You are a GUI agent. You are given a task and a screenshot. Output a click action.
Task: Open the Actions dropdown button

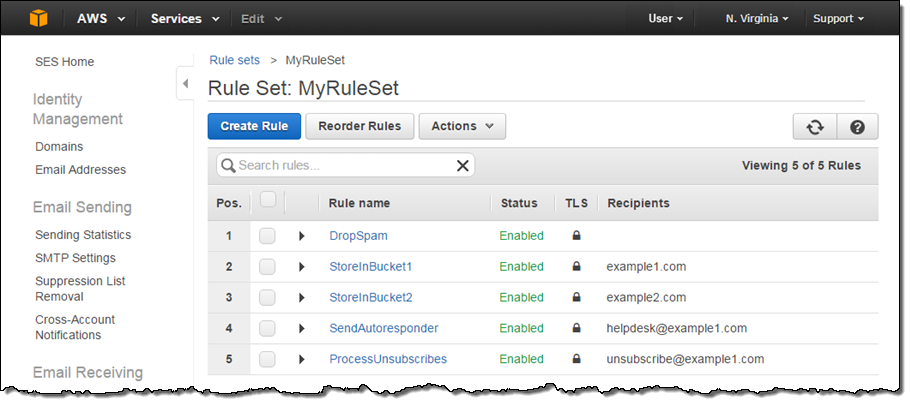coord(462,126)
